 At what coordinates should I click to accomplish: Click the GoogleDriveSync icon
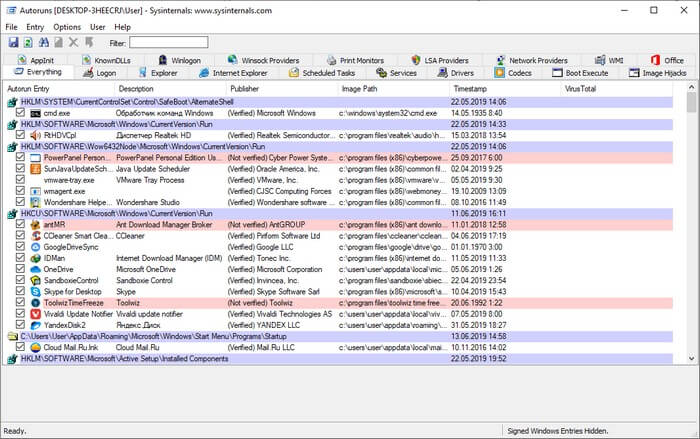(35, 247)
